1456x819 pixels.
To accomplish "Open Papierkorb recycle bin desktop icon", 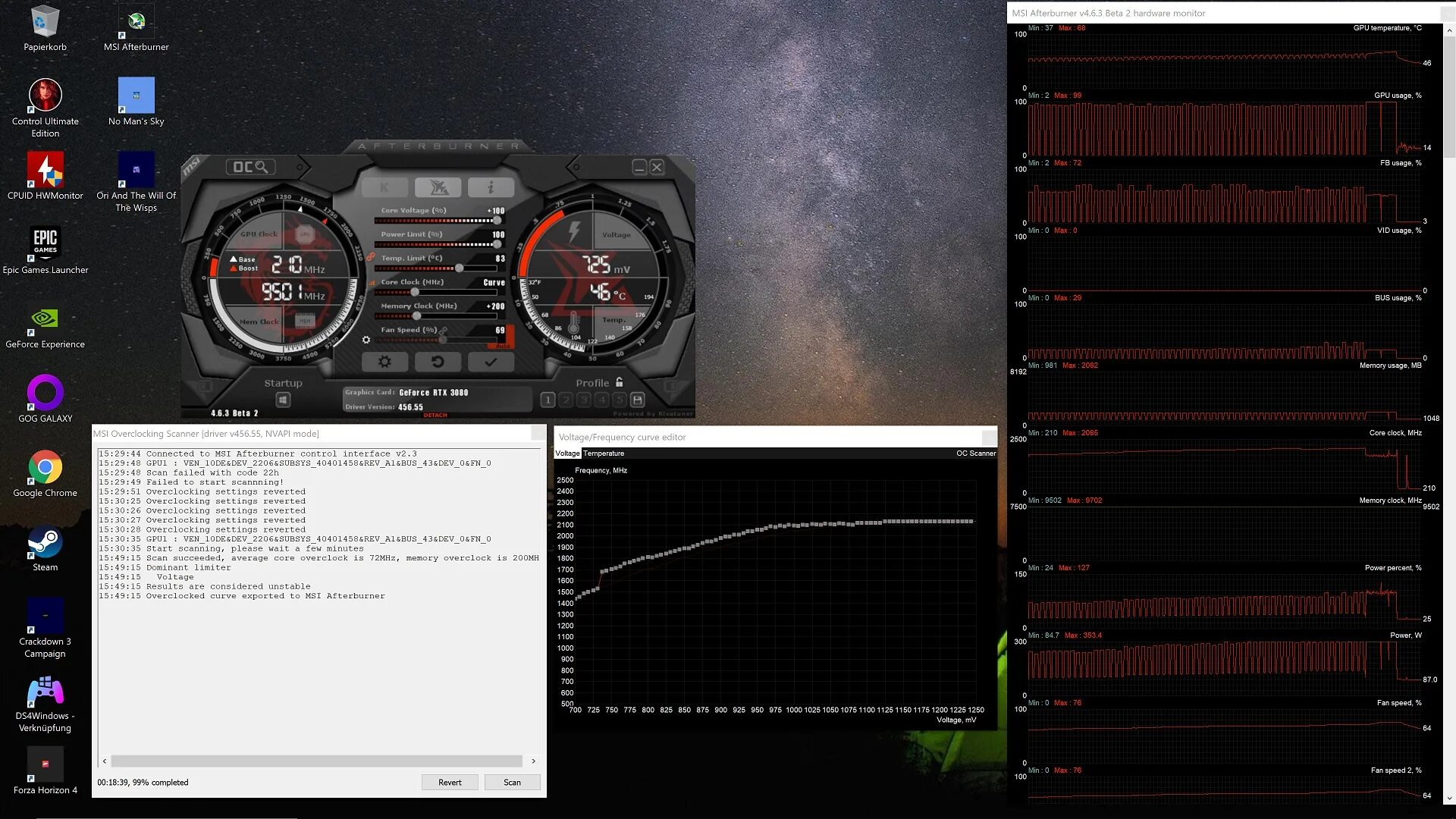I will tap(45, 28).
